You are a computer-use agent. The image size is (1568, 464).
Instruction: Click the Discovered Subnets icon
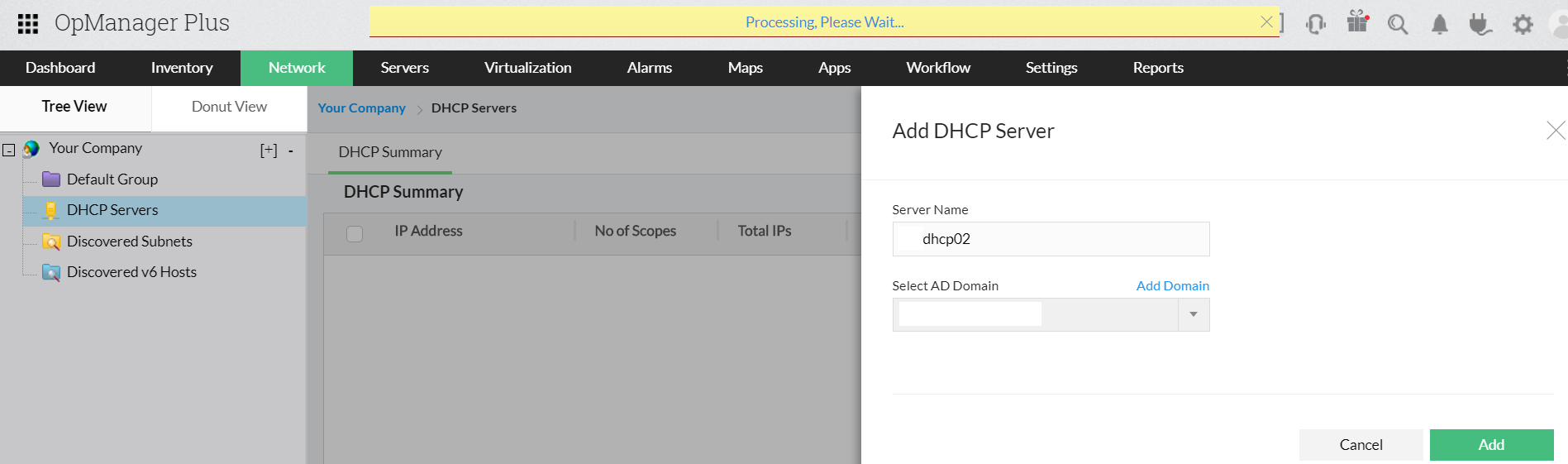(51, 242)
